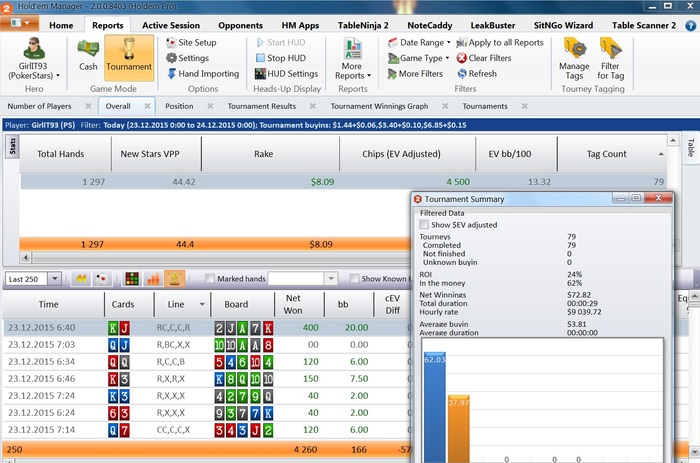Expand the Date Range dropdown
The image size is (700, 463).
coord(449,43)
